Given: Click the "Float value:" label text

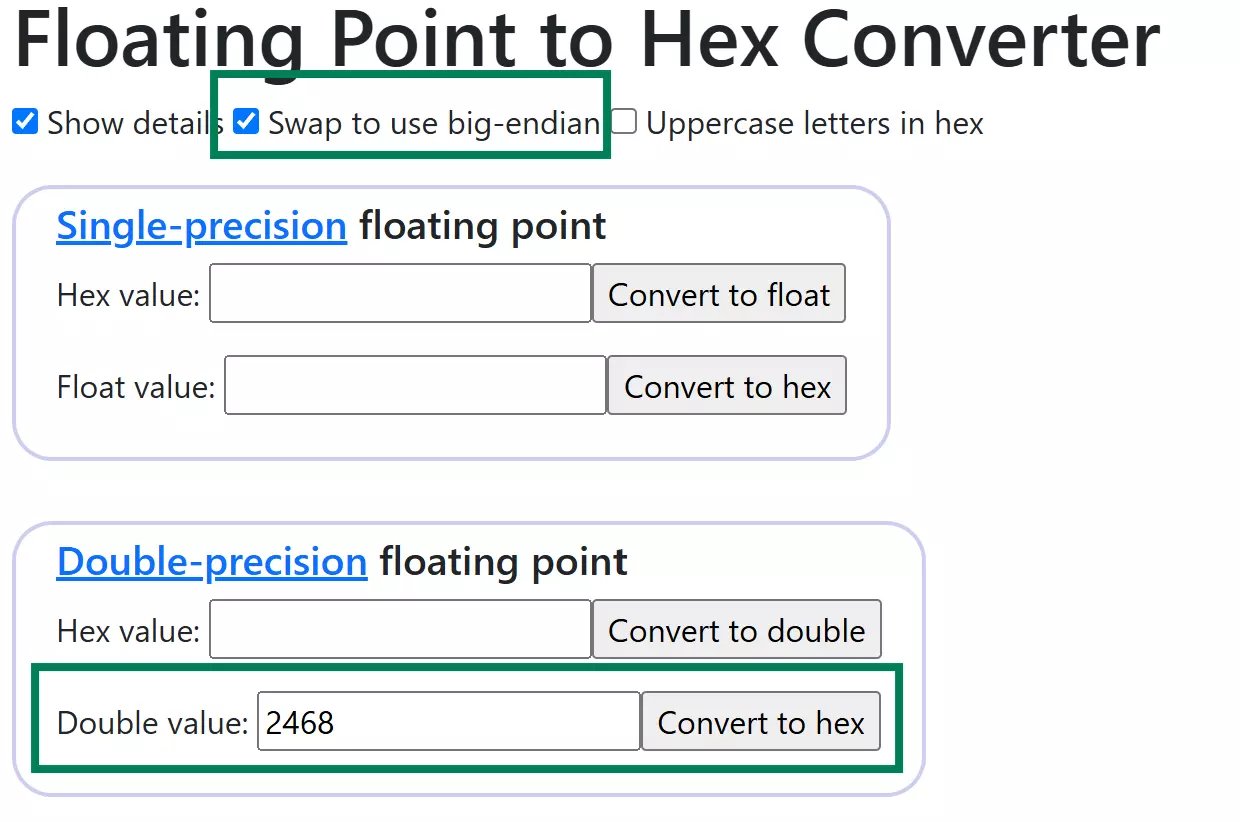Looking at the screenshot, I should [136, 386].
